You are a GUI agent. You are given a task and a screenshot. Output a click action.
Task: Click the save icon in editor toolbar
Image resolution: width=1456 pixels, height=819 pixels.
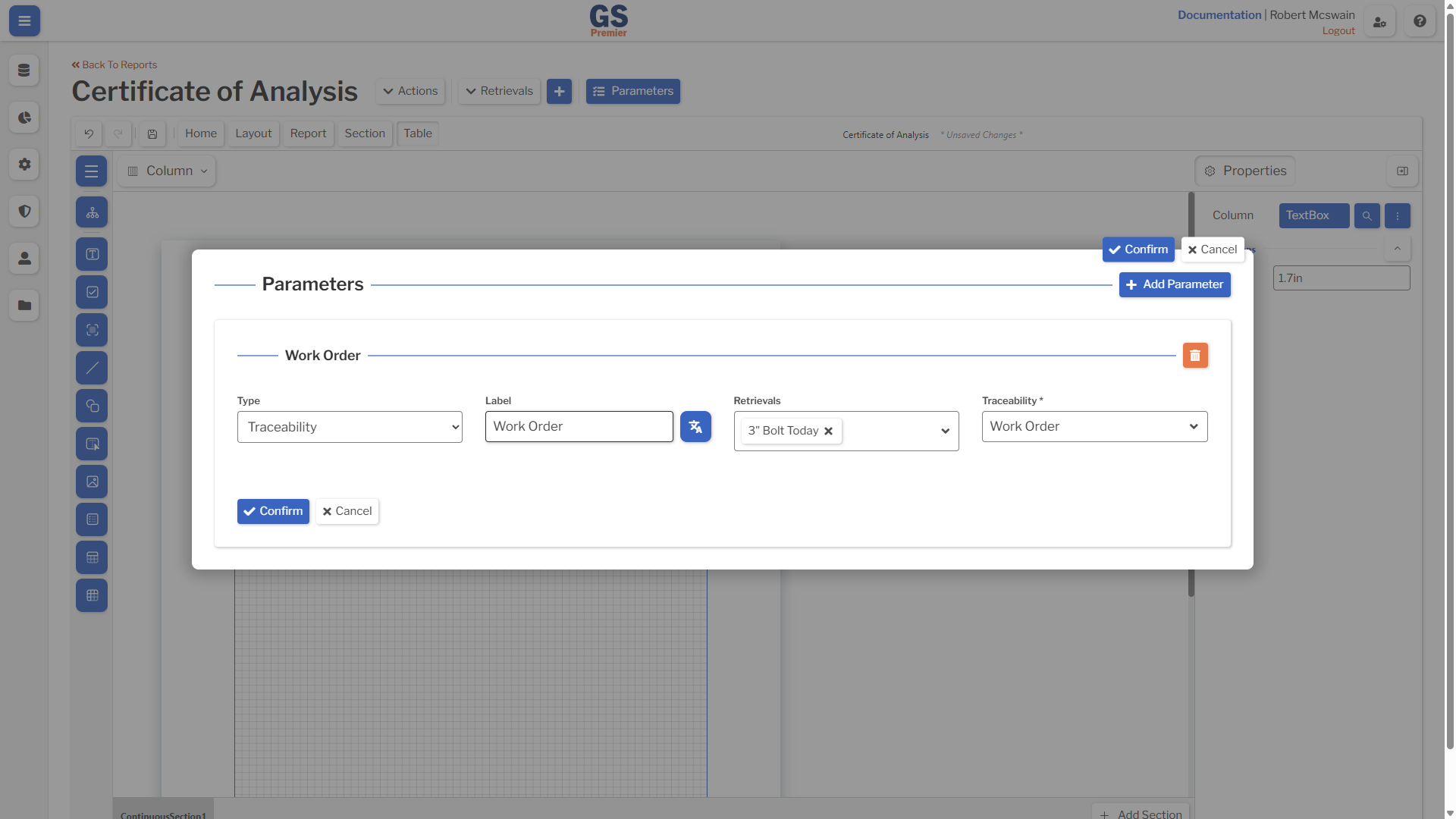152,134
